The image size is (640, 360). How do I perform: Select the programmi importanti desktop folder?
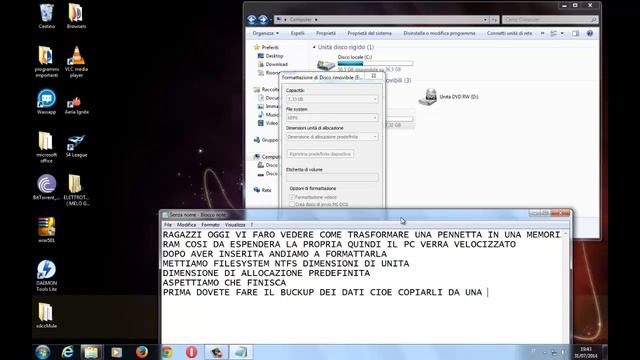[x=47, y=61]
